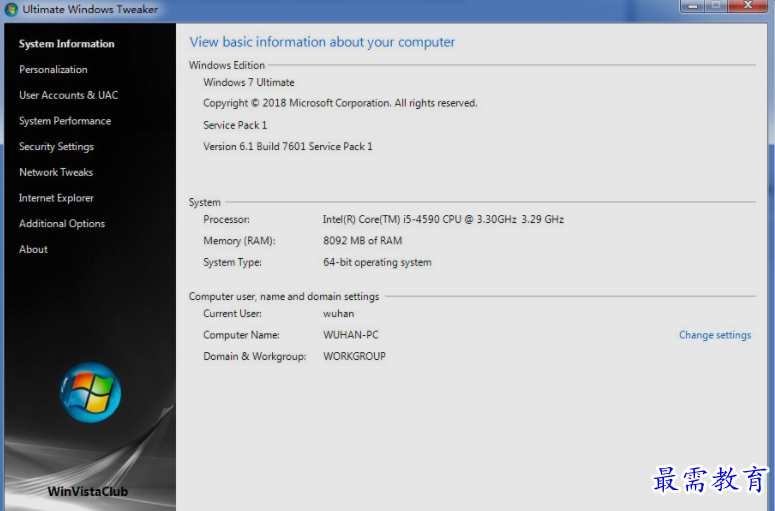
Task: Click the Ultimate Windows Tweaker title bar icon
Action: [11, 9]
